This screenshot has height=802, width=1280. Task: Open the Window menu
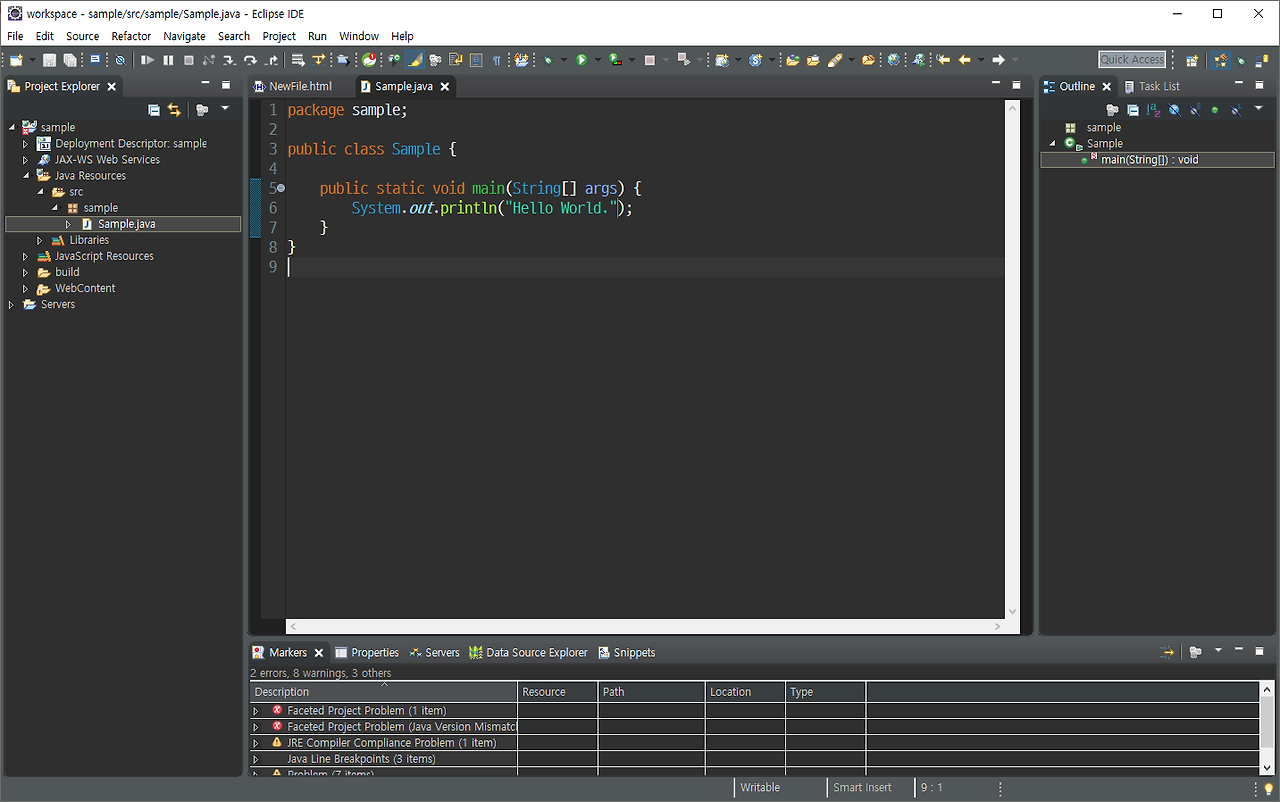tap(359, 36)
